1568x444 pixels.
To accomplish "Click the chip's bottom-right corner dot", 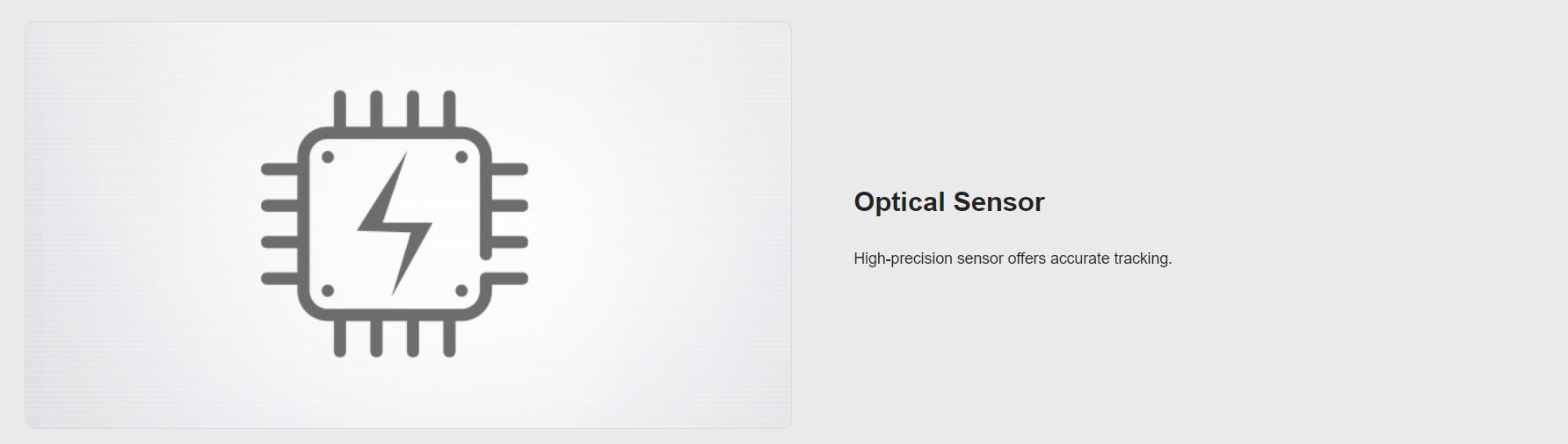I will [x=461, y=290].
